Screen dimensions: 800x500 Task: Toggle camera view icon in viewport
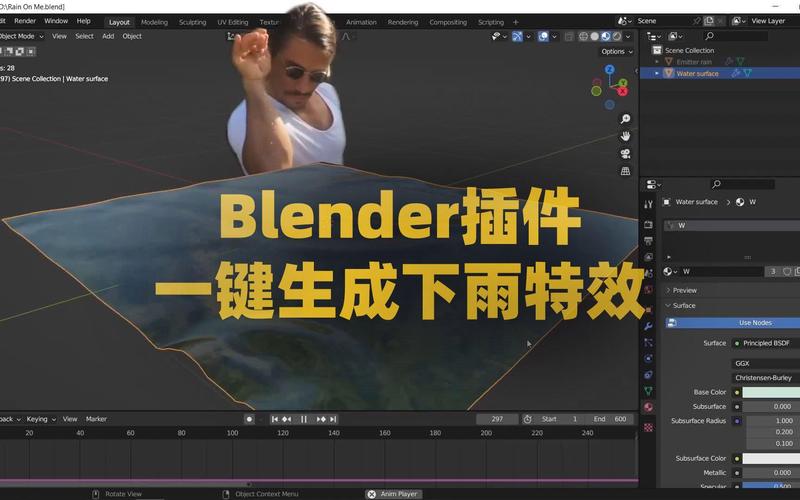(x=625, y=154)
